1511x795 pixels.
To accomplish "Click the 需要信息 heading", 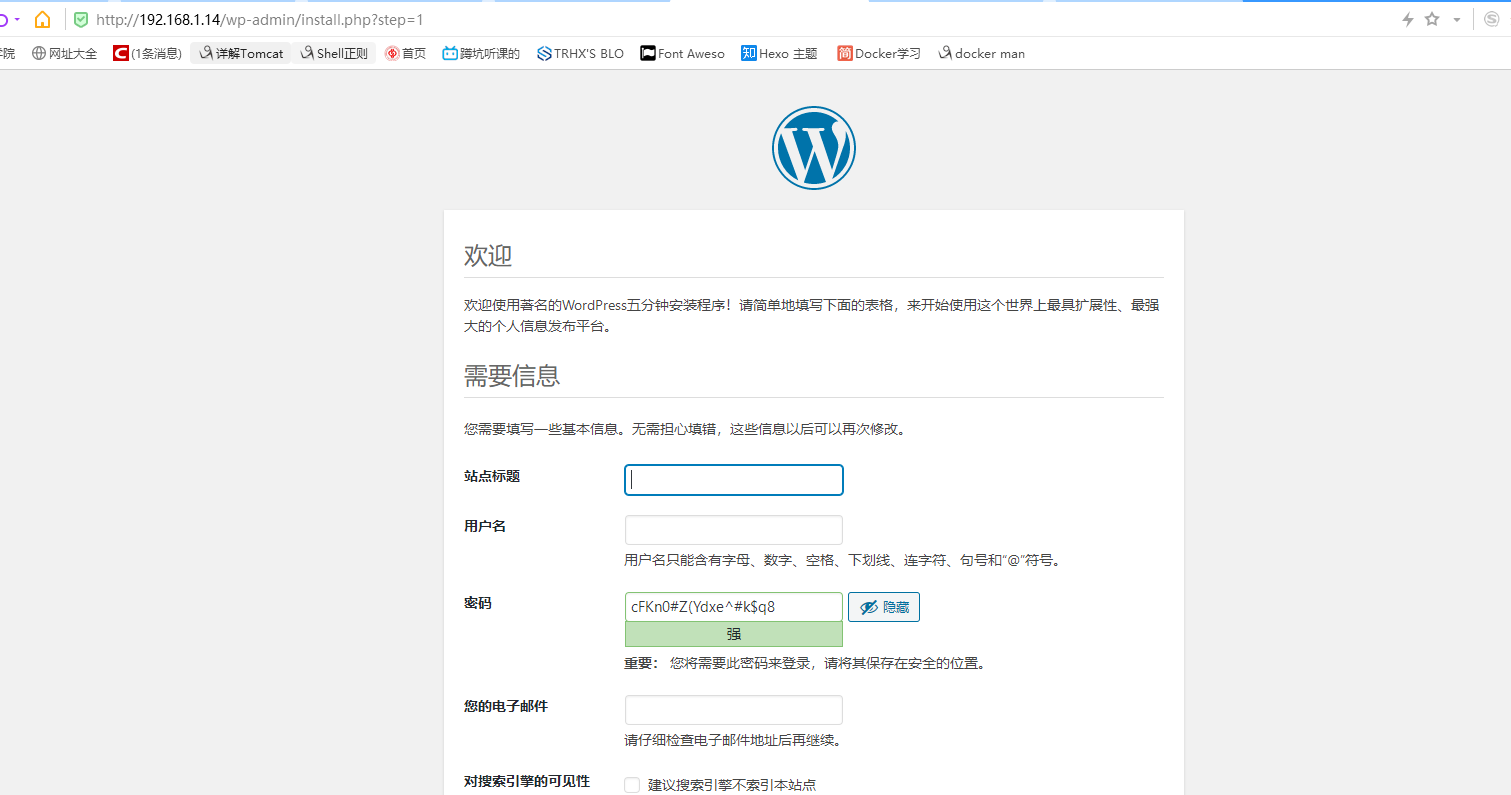I will pyautogui.click(x=512, y=375).
